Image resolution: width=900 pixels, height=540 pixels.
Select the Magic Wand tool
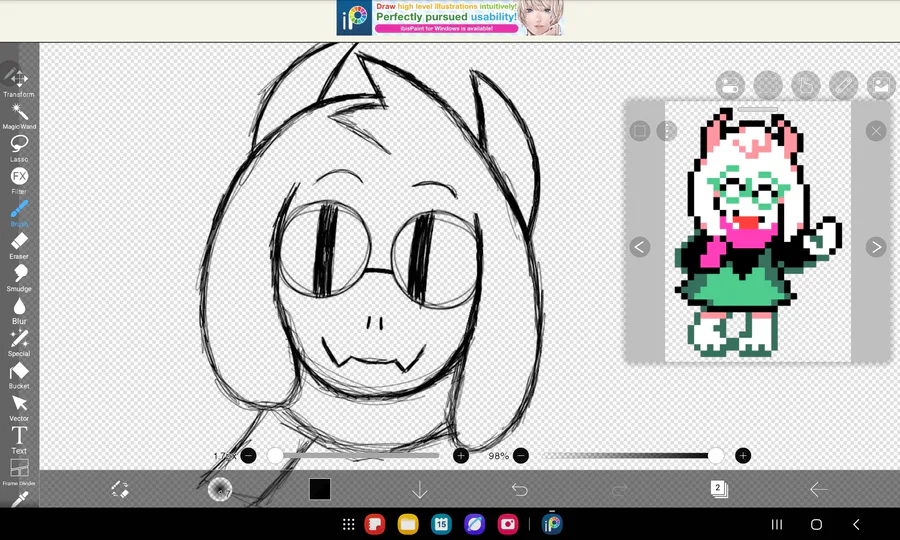19,116
